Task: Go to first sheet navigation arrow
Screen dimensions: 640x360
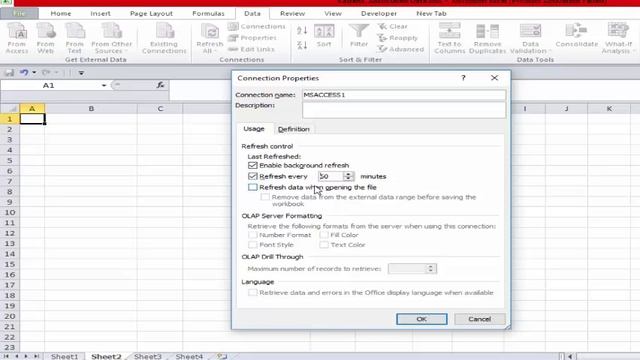Action: (x=6, y=356)
